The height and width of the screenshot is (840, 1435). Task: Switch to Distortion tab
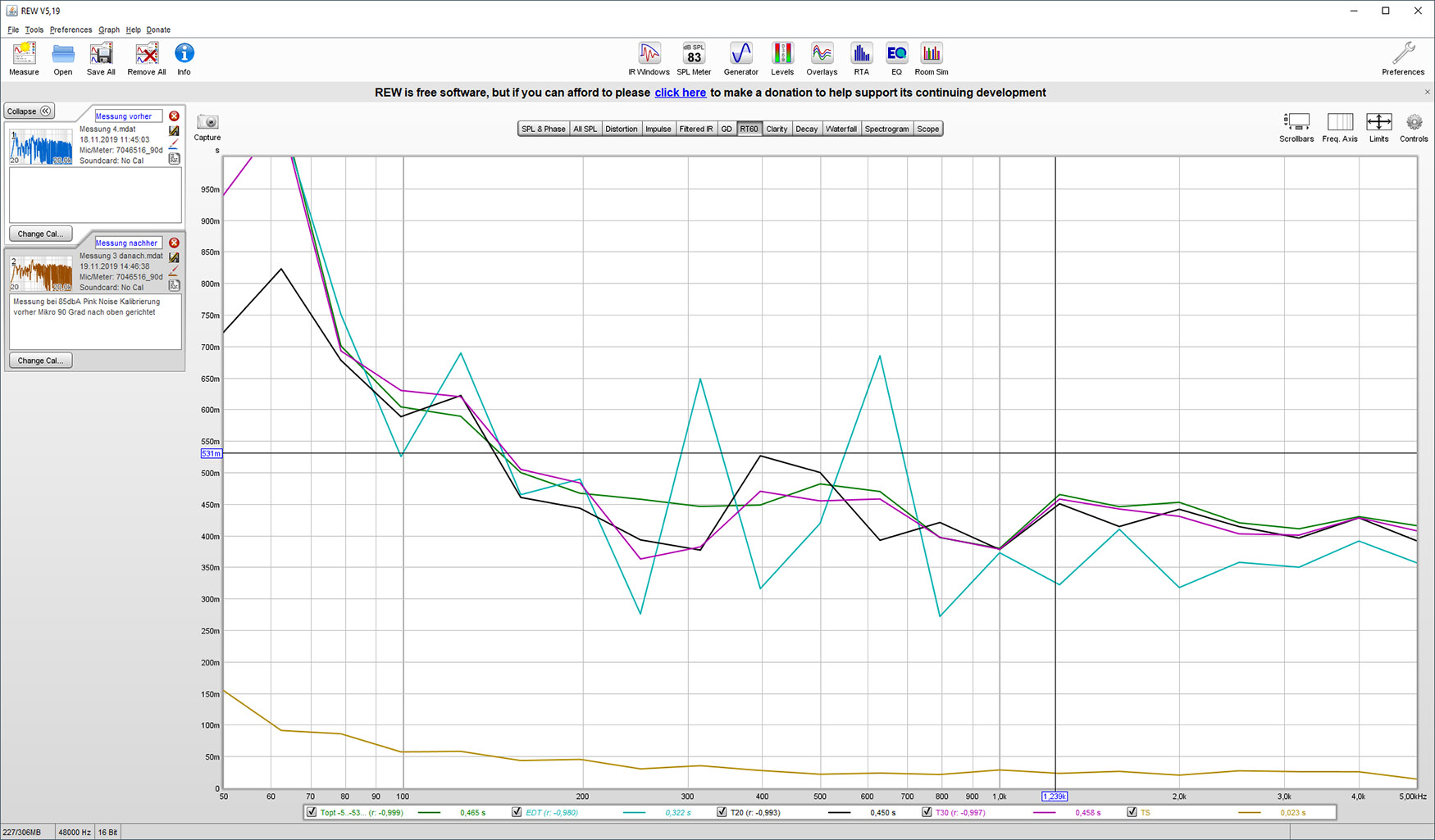click(621, 129)
